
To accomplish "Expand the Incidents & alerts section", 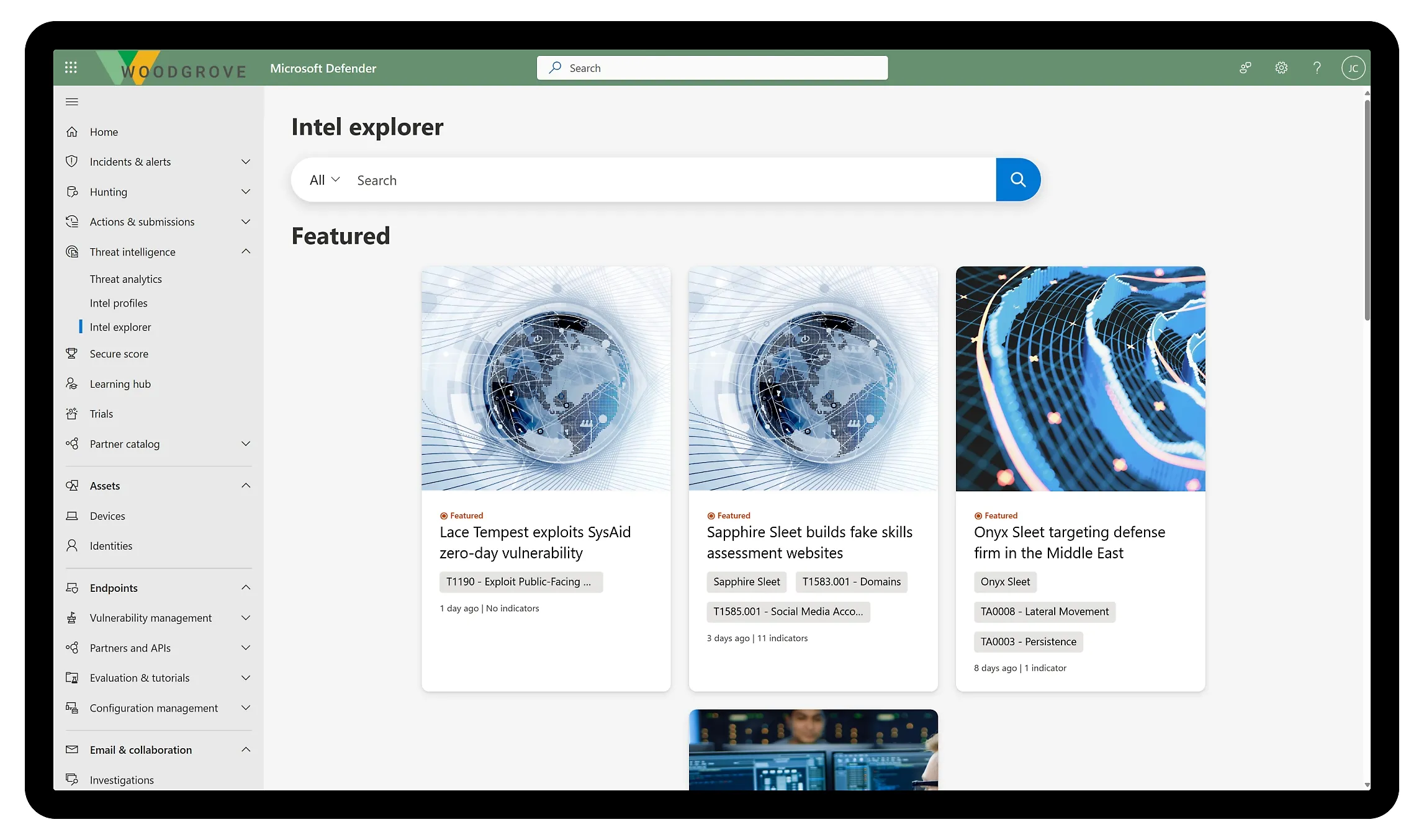I will pyautogui.click(x=246, y=162).
